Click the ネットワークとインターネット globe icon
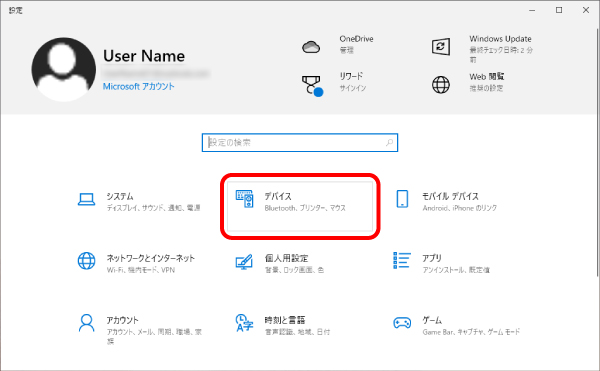This screenshot has width=600, height=371. coord(86,261)
